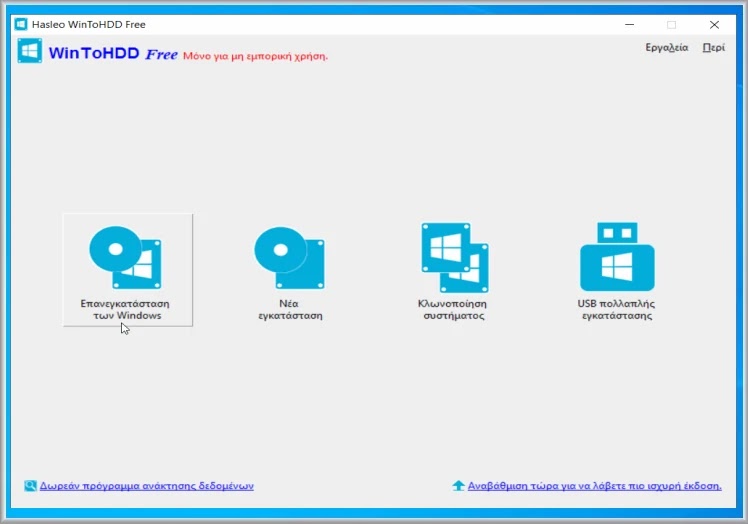
Task: Click the Νέα εγκατάσταση disc and drive icon
Action: (290, 257)
